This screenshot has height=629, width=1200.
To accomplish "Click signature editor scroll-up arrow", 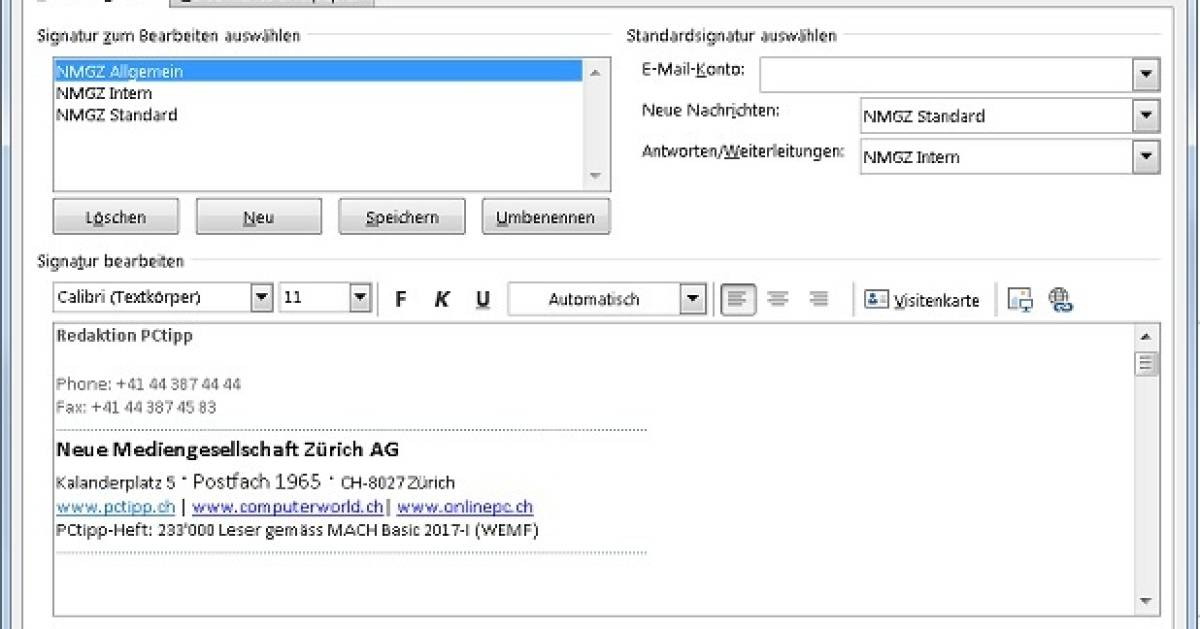I will pyautogui.click(x=1146, y=336).
